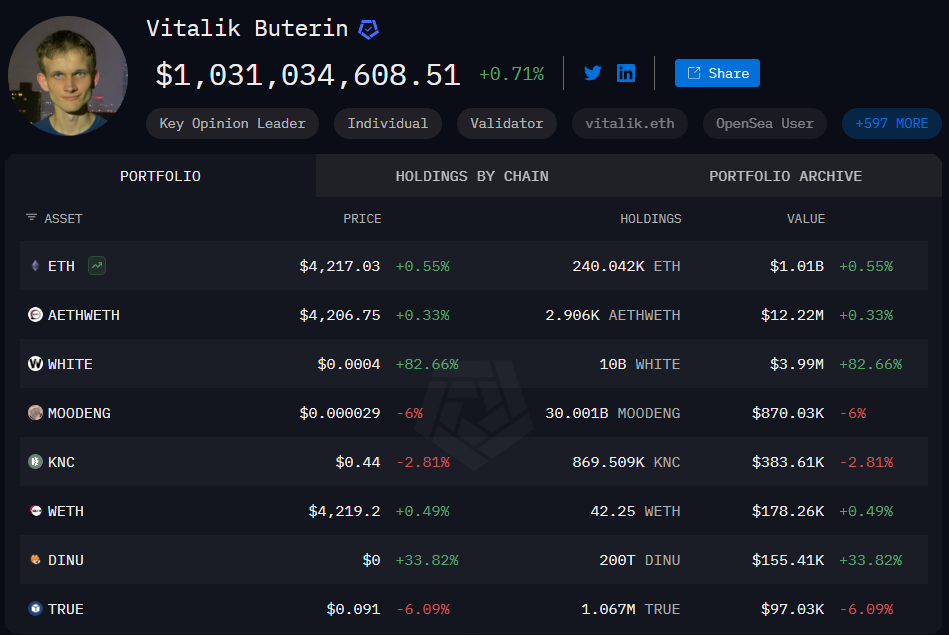The image size is (949, 635).
Task: Expand the +597 MORE tags
Action: click(891, 124)
